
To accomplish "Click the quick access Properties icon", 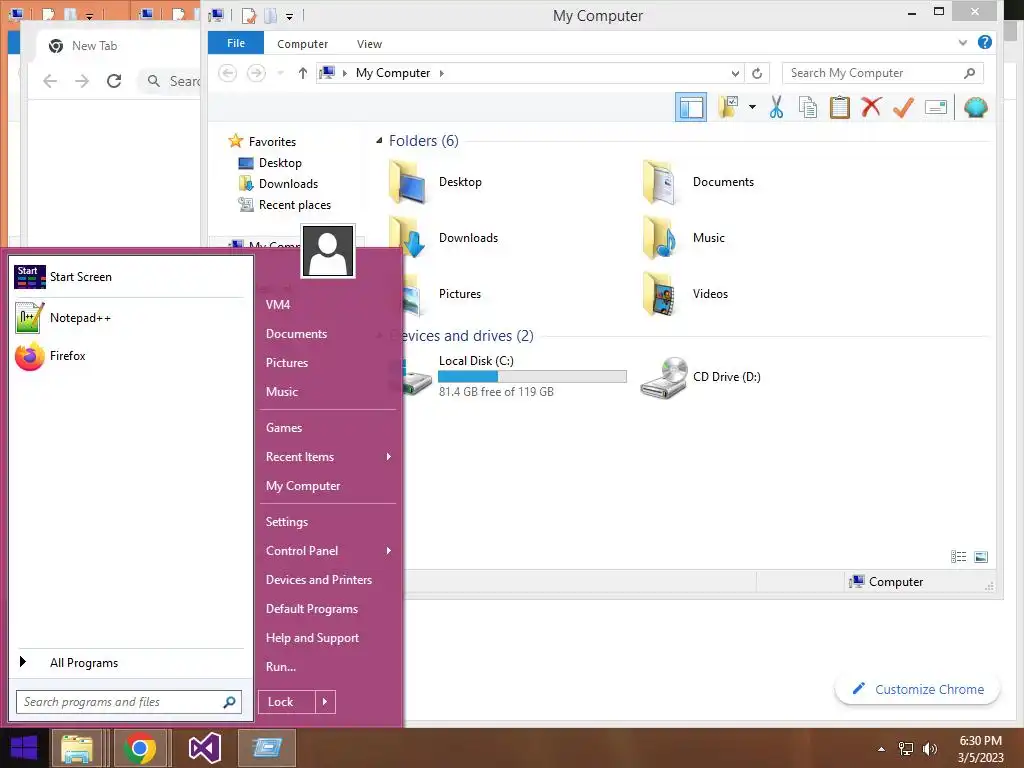I will (x=249, y=16).
